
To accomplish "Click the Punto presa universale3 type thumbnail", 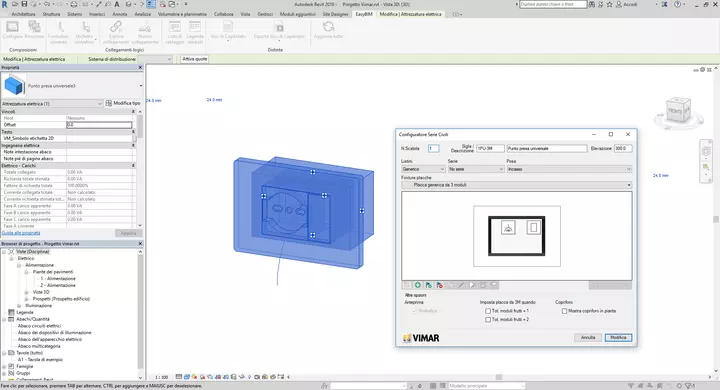I will pyautogui.click(x=14, y=85).
